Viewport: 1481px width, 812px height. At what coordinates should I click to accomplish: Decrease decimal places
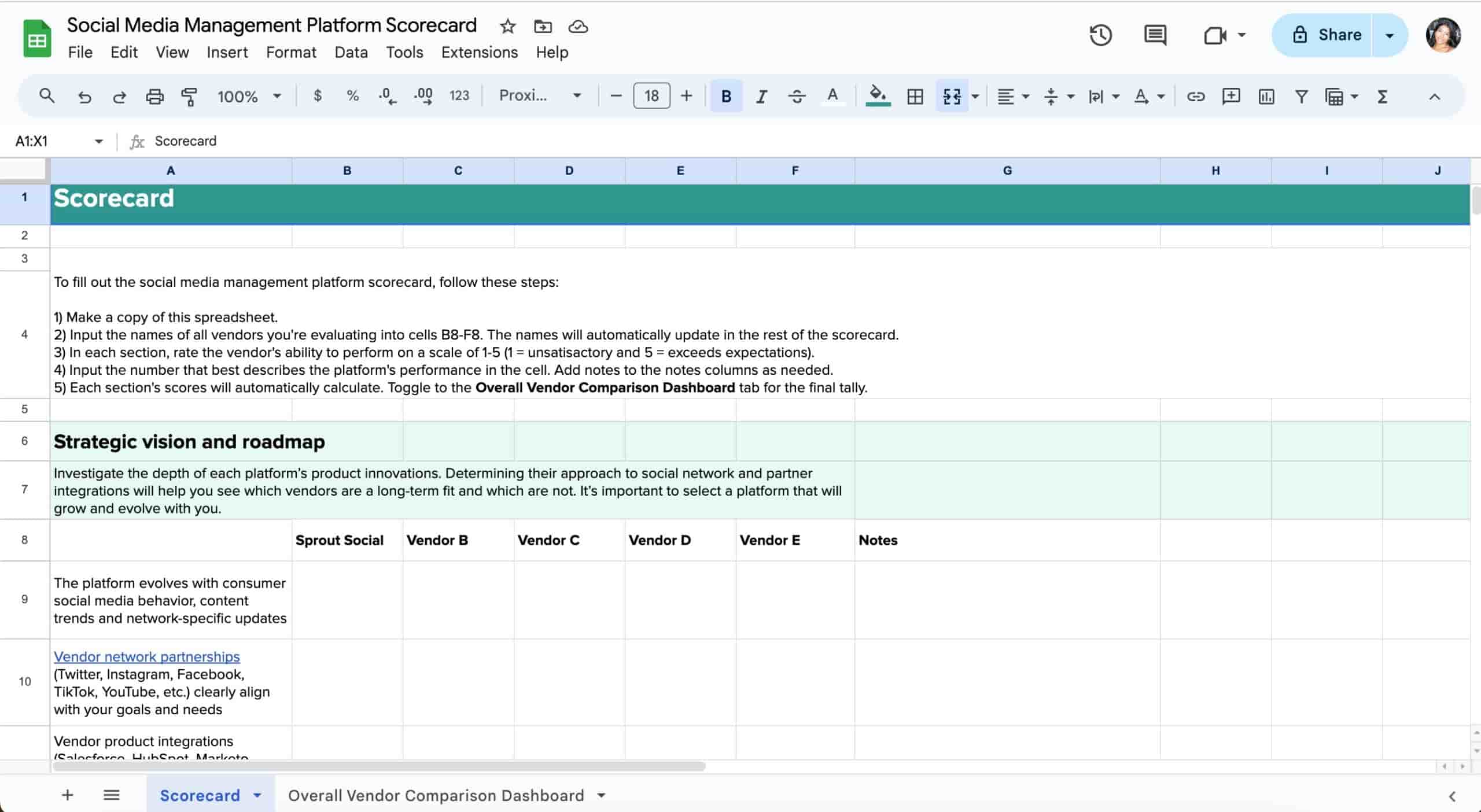pos(386,96)
